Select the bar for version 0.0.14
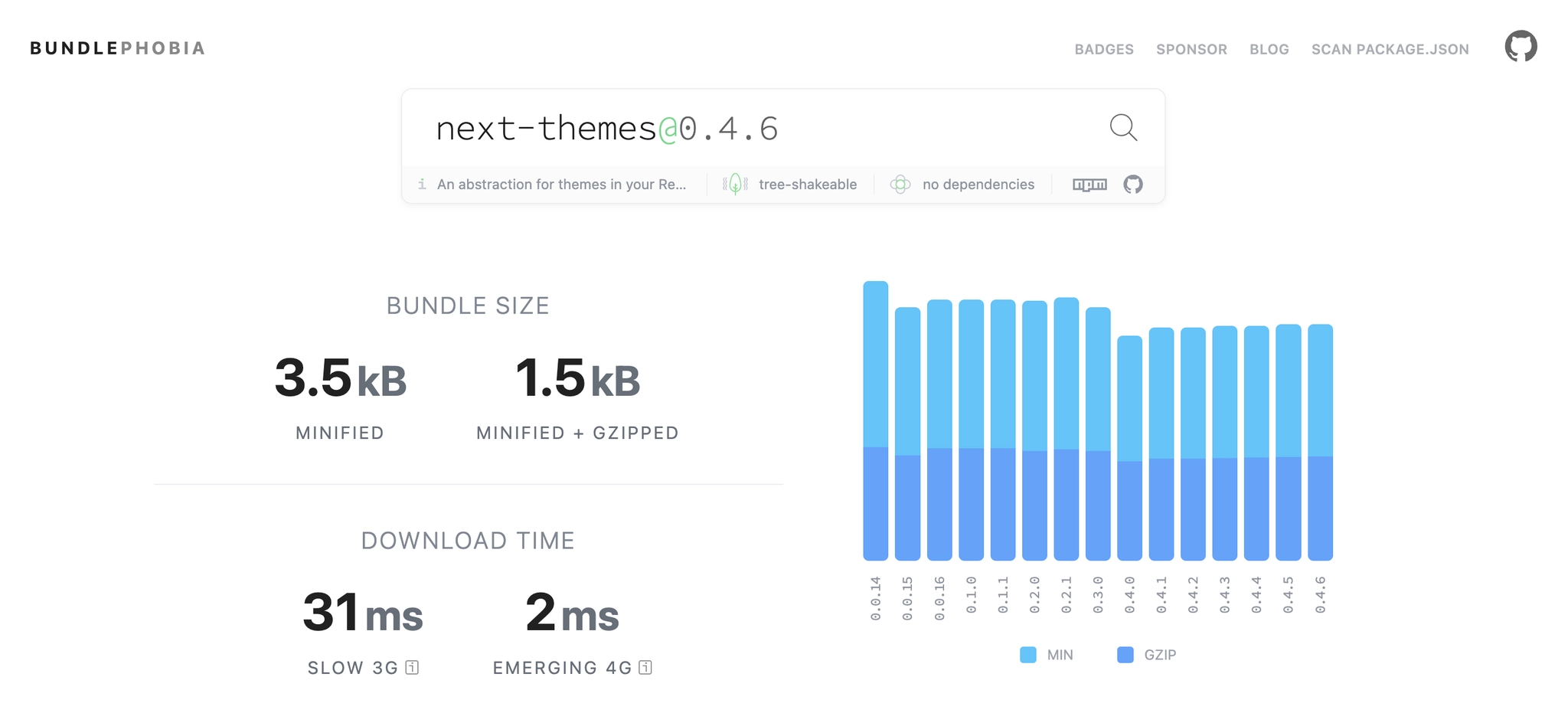Screen dimensions: 1568x726 point(876,420)
